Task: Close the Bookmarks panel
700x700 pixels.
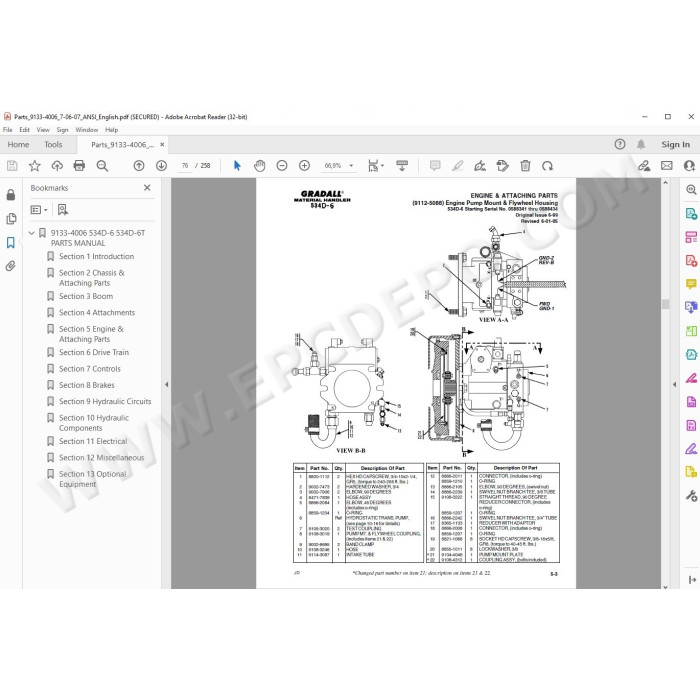Action: [147, 188]
